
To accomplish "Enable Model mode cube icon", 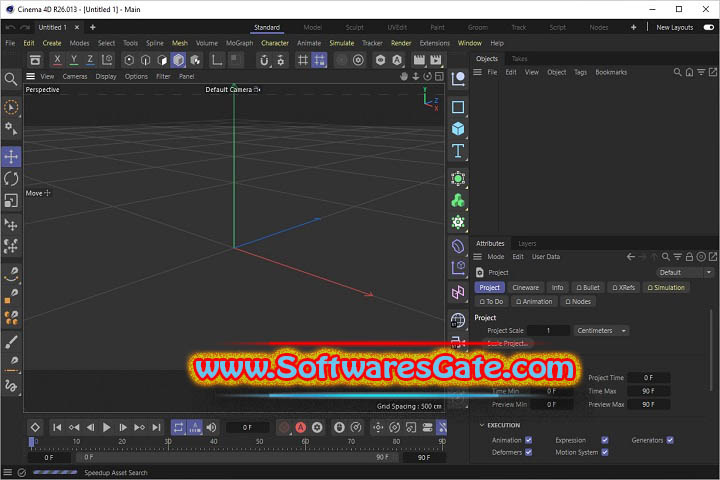I will [x=179, y=60].
